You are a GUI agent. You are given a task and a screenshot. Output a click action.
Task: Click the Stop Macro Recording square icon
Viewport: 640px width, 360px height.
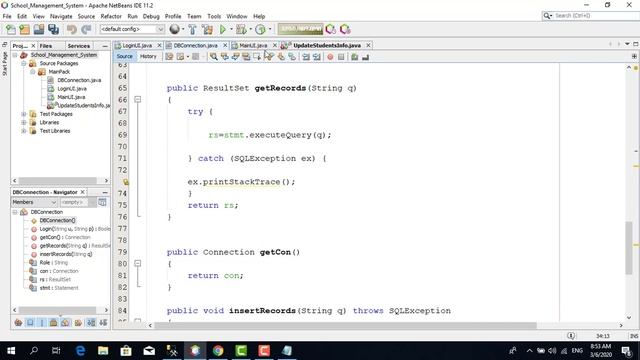[x=341, y=57]
